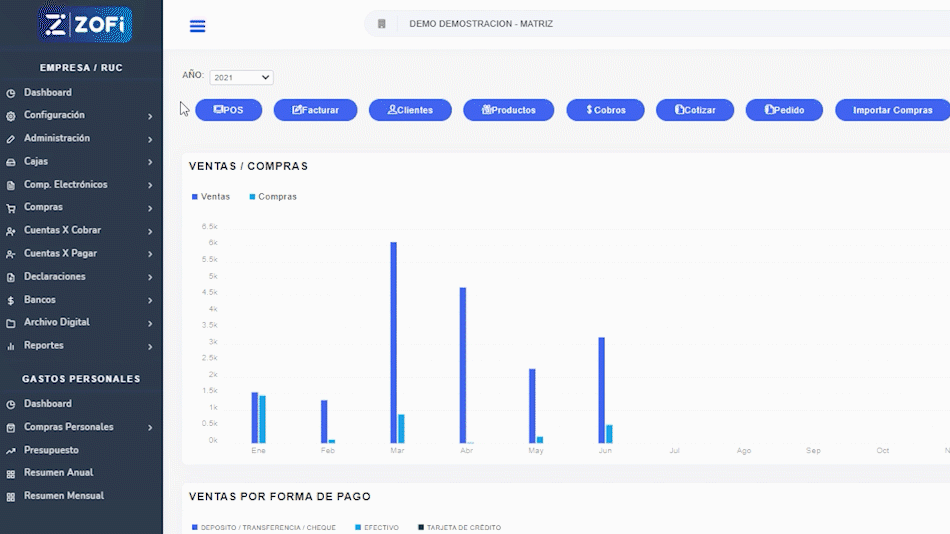Click the Archivo Digital folder icon
The height and width of the screenshot is (534, 950).
pos(11,323)
